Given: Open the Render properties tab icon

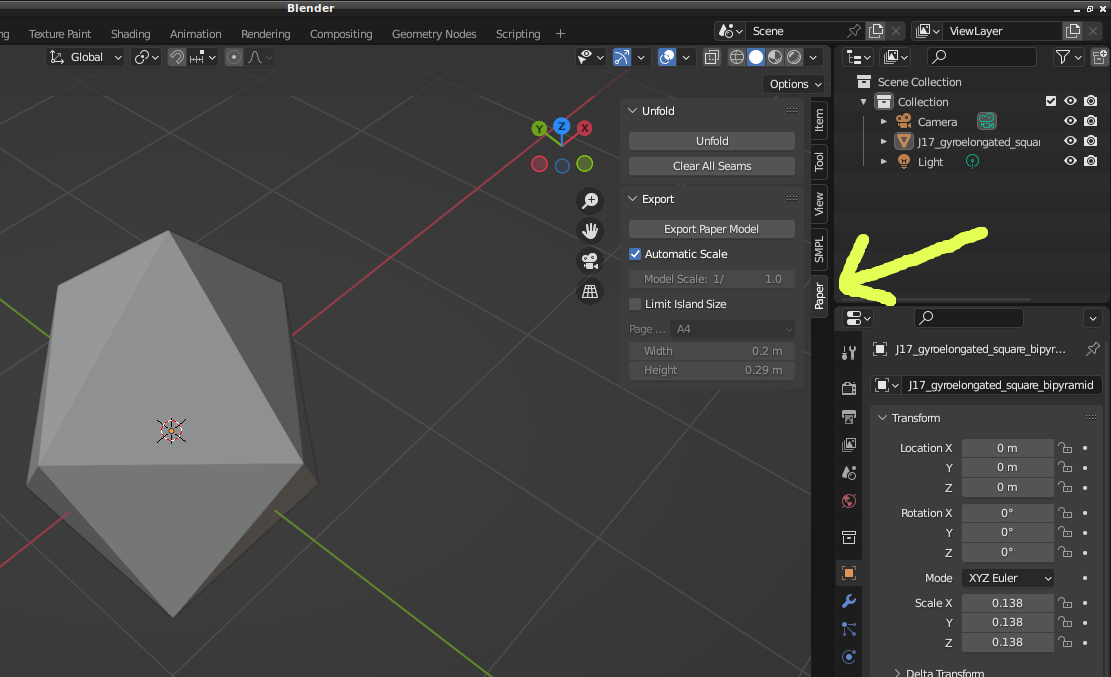Looking at the screenshot, I should (849, 388).
